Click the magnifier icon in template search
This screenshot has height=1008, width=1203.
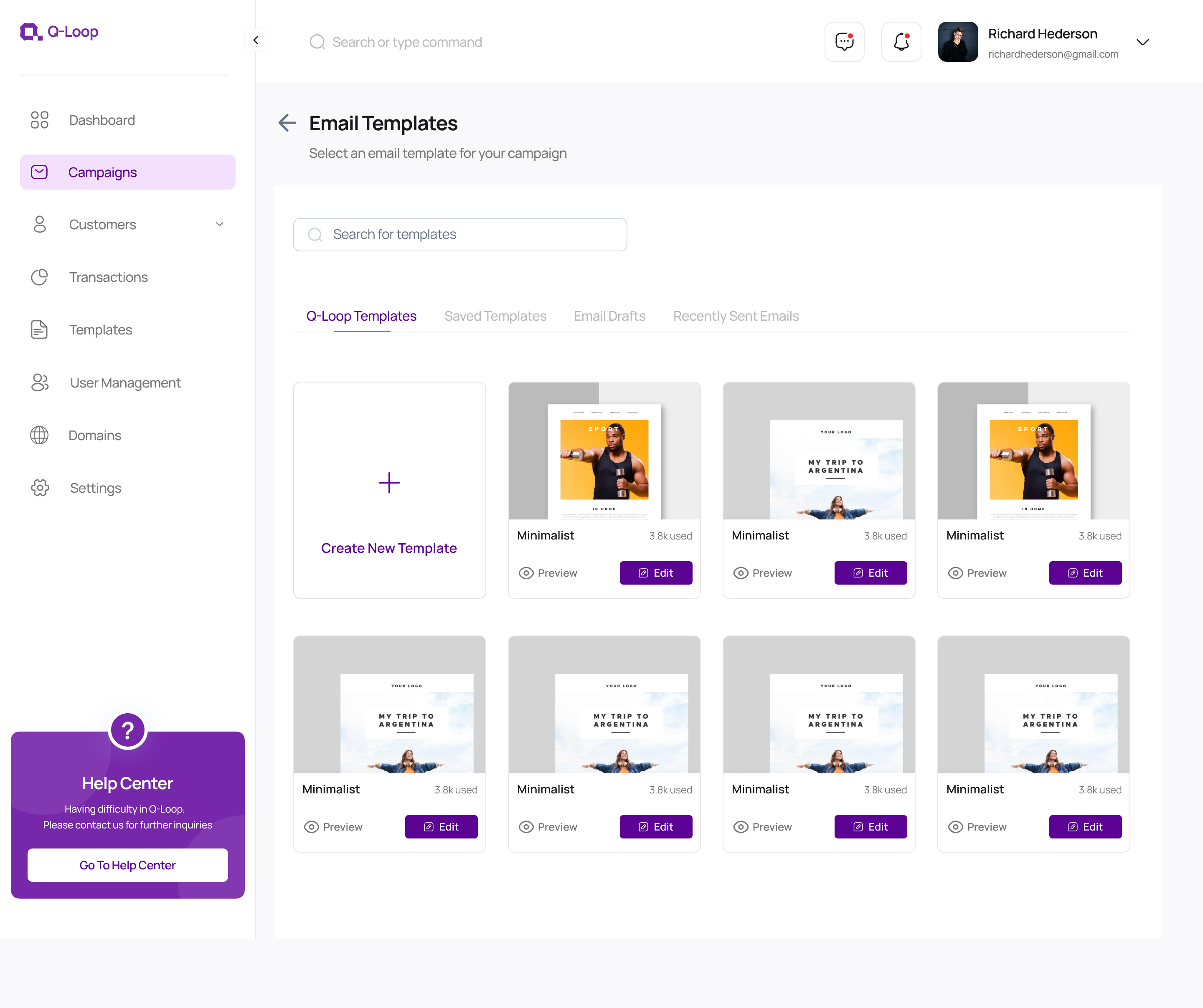click(x=315, y=234)
